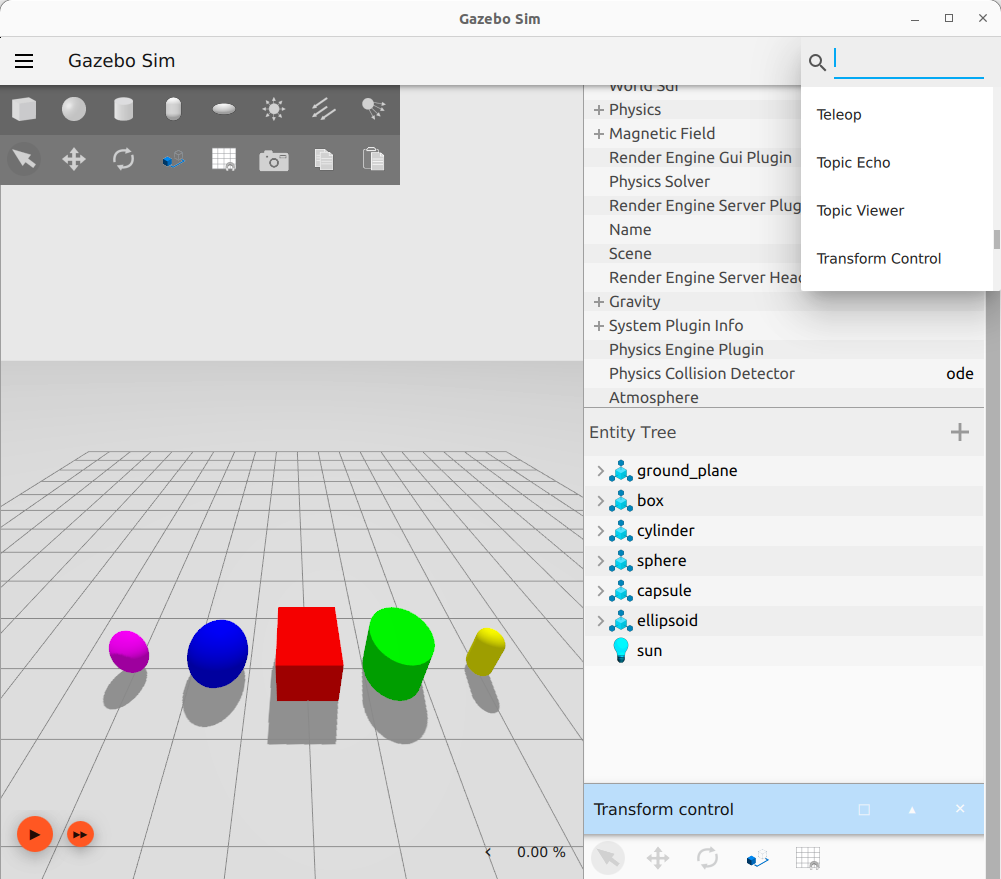Activate the rotate transform mode
The image size is (1001, 879).
[123, 159]
